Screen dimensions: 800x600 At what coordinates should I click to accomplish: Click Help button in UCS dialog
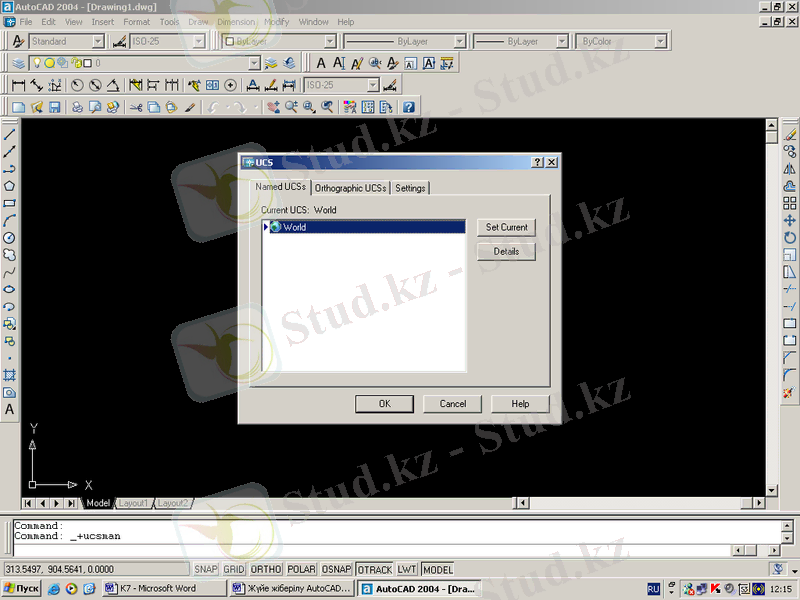click(x=520, y=404)
